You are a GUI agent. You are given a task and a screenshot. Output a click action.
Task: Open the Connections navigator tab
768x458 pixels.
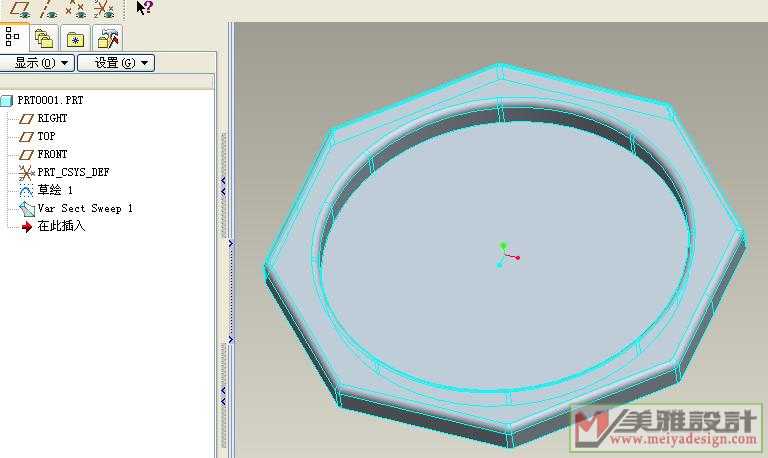click(107, 38)
